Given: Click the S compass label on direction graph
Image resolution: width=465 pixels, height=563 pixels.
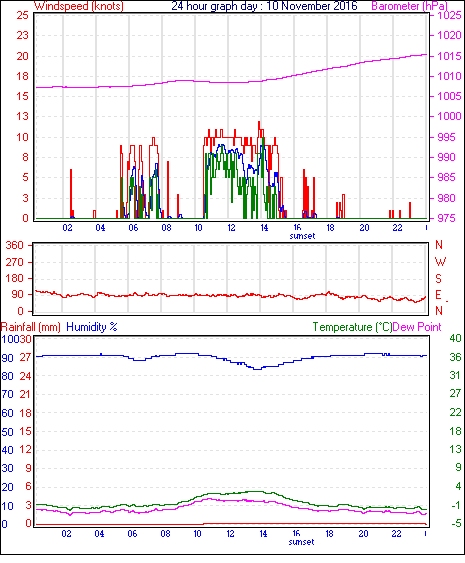Looking at the screenshot, I should tap(439, 278).
